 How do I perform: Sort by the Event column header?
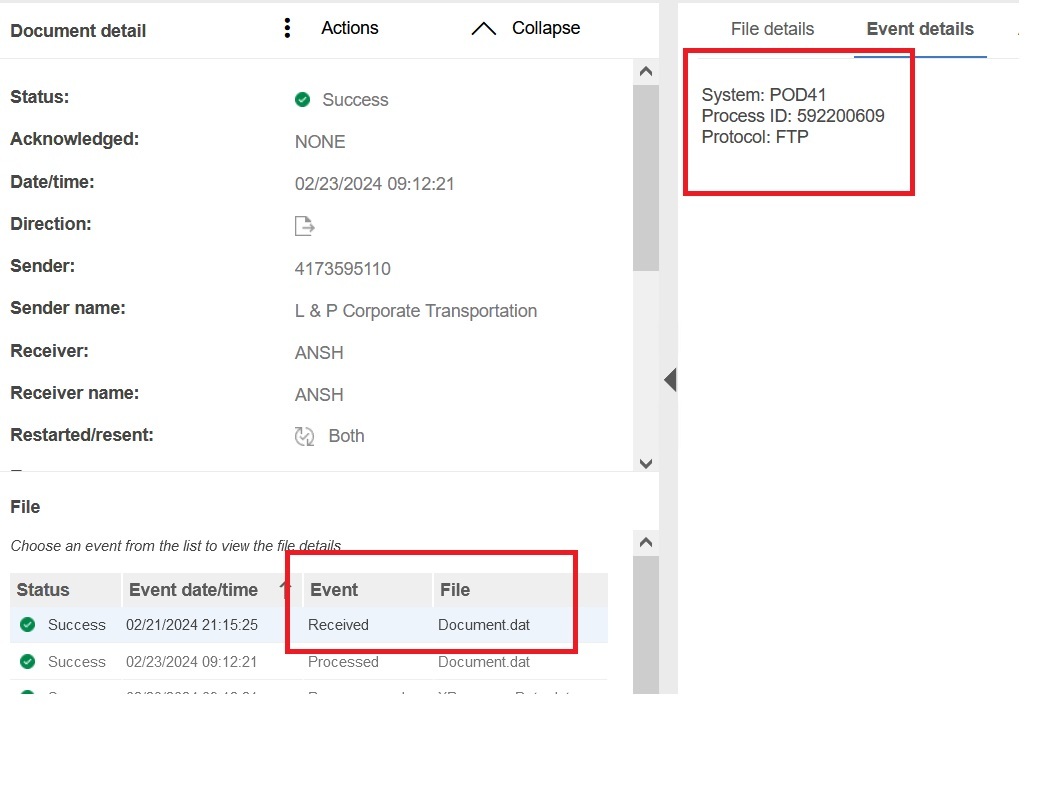pos(334,590)
